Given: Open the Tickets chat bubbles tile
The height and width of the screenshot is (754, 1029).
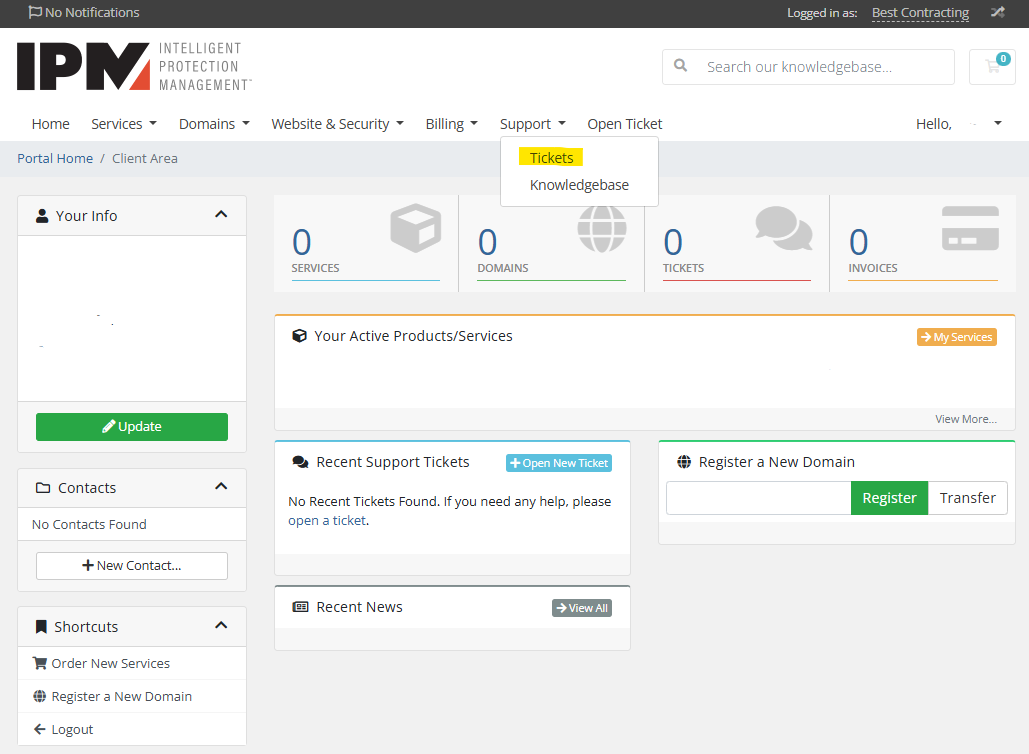Looking at the screenshot, I should click(737, 243).
